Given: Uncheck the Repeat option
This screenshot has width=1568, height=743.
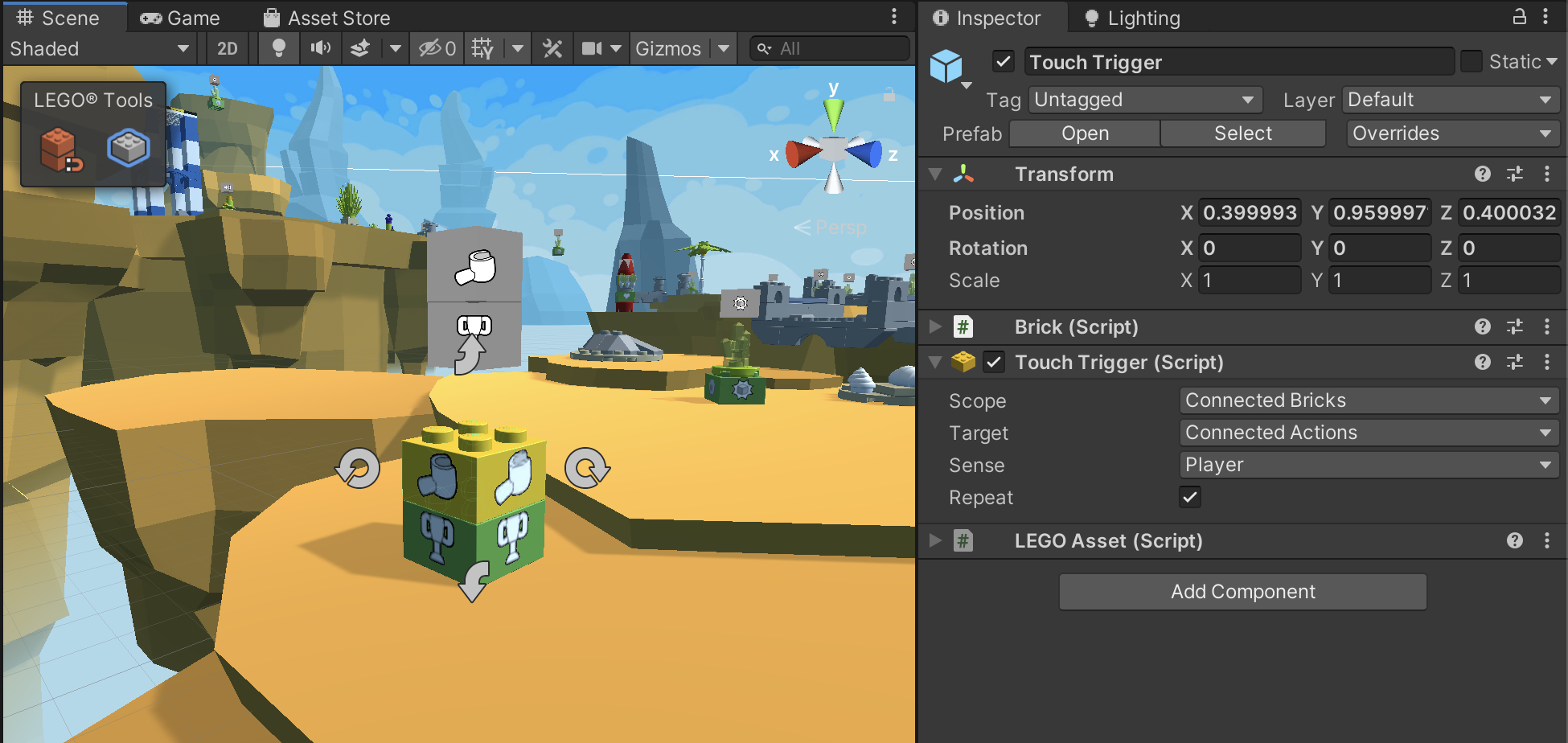Looking at the screenshot, I should 1190,498.
